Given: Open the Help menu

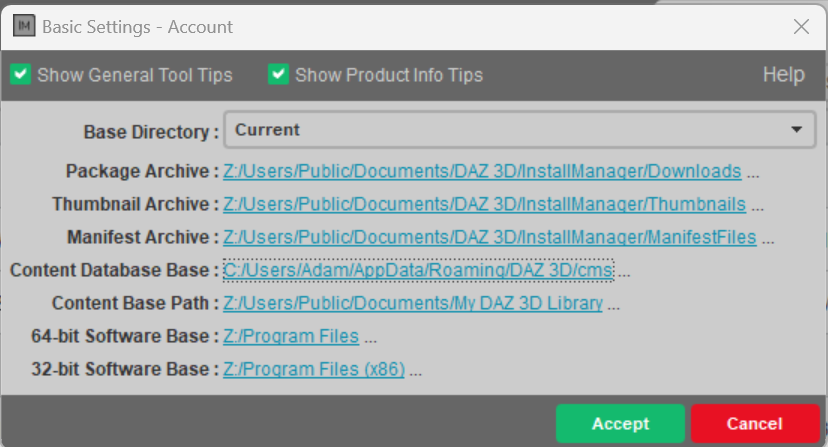Looking at the screenshot, I should coord(783,75).
